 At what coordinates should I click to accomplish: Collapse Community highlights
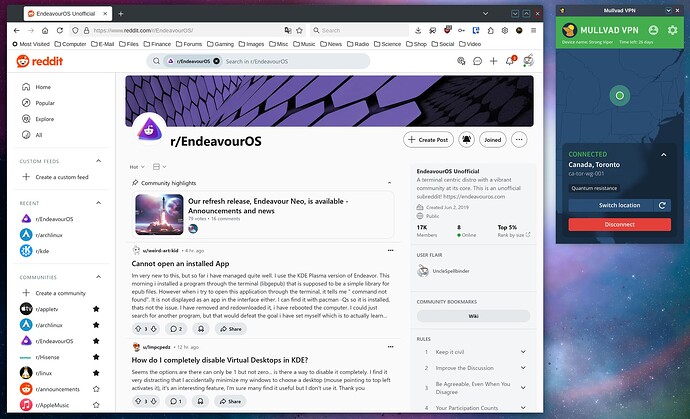[x=389, y=183]
